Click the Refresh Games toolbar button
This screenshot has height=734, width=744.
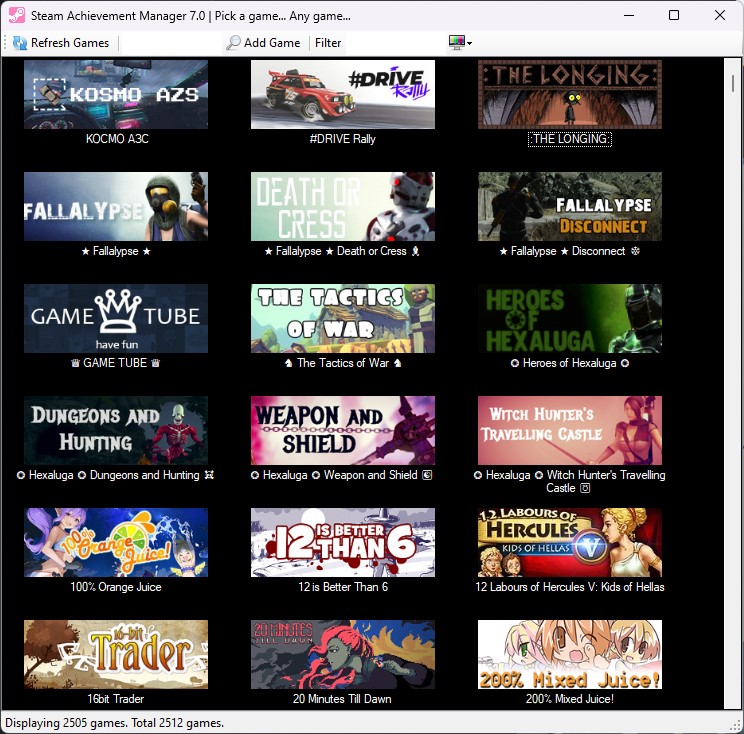[x=61, y=43]
